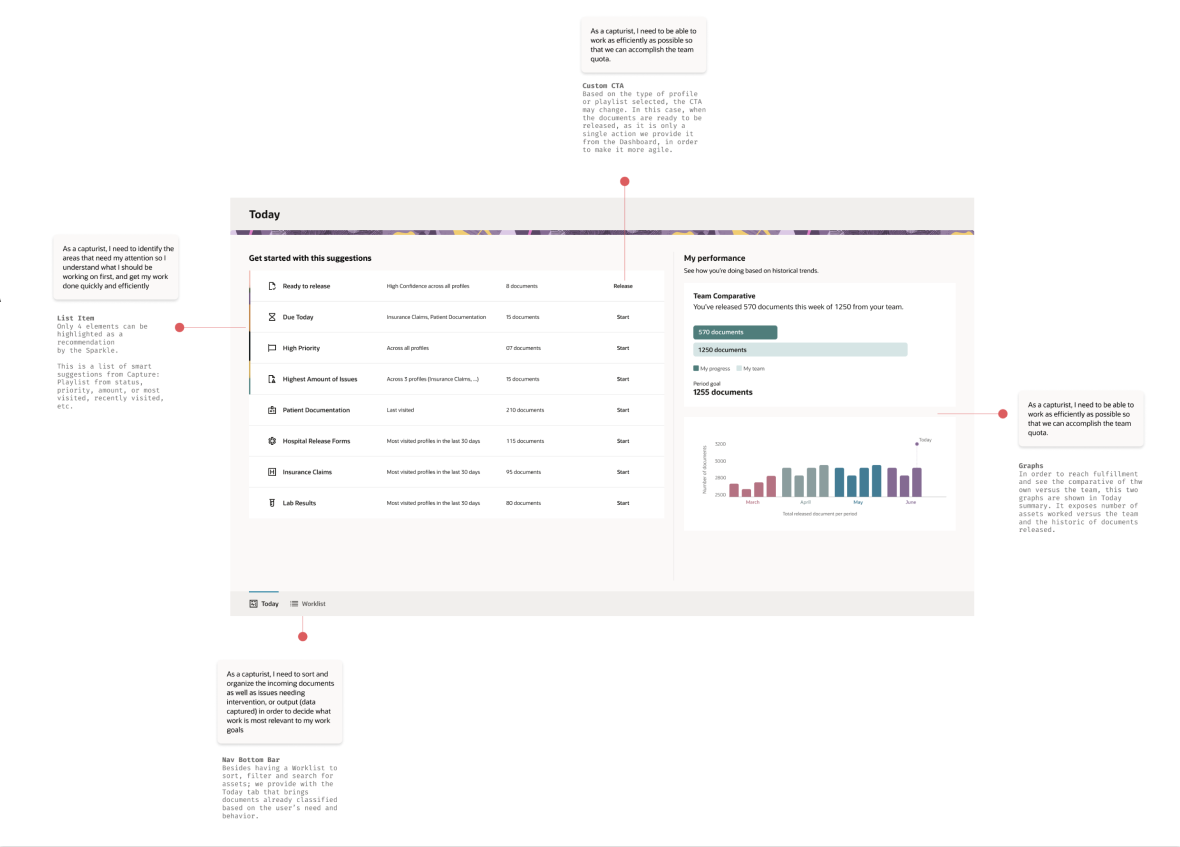Screen dimensions: 1180x847
Task: Click the Worklist list icon in bottom bar
Action: 294,603
